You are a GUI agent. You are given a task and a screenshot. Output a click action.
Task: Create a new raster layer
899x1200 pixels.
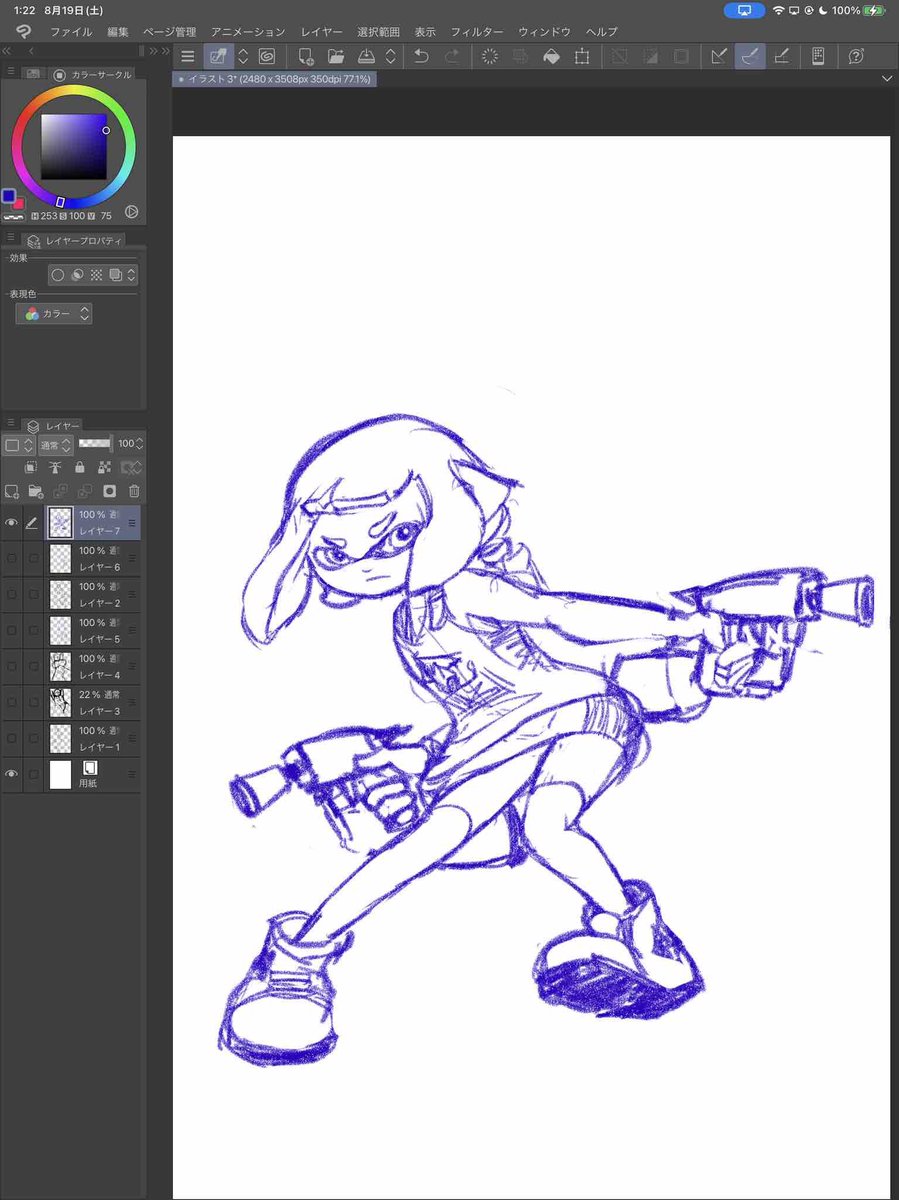(12, 491)
